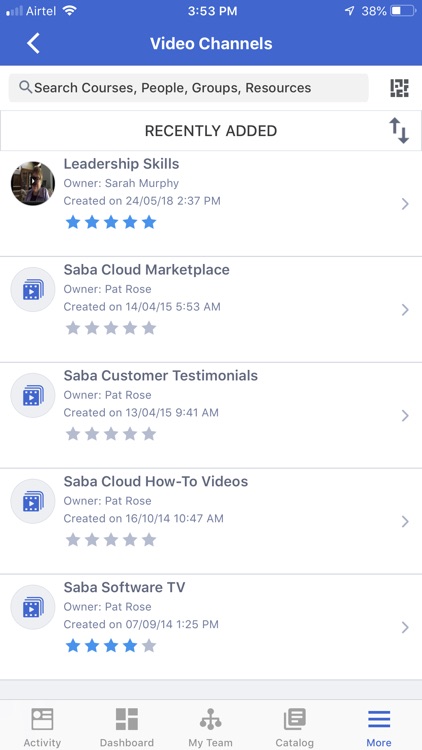Tap the location arrow in status bar
Image resolution: width=422 pixels, height=750 pixels.
tap(349, 11)
